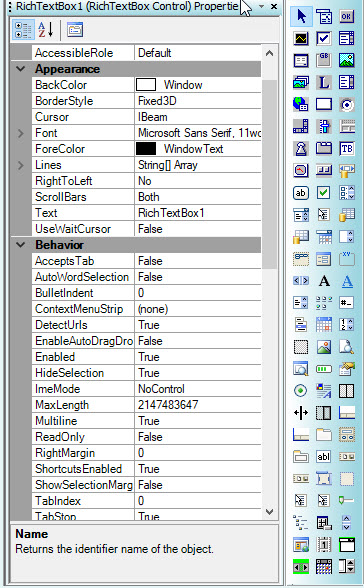Pick the abl TextBox control icon
This screenshot has height=588, width=364.
click(324, 457)
